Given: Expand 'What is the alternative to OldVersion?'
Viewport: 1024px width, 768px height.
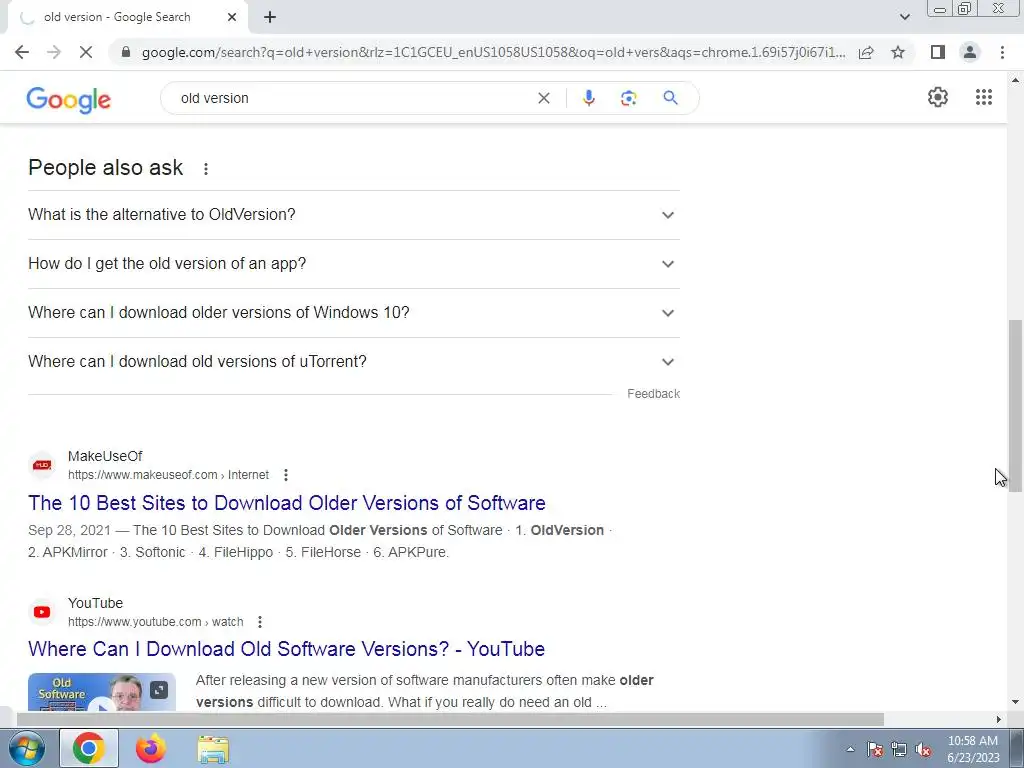Looking at the screenshot, I should pos(354,215).
